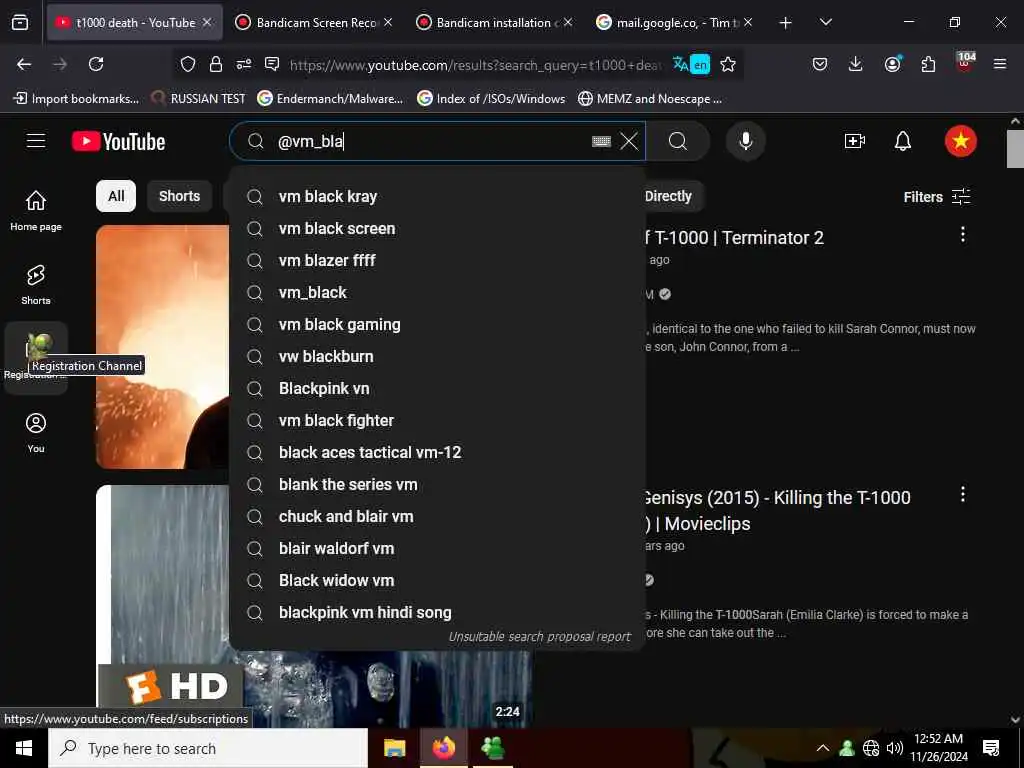1024x768 pixels.
Task: Open the notifications bell
Action: [903, 141]
